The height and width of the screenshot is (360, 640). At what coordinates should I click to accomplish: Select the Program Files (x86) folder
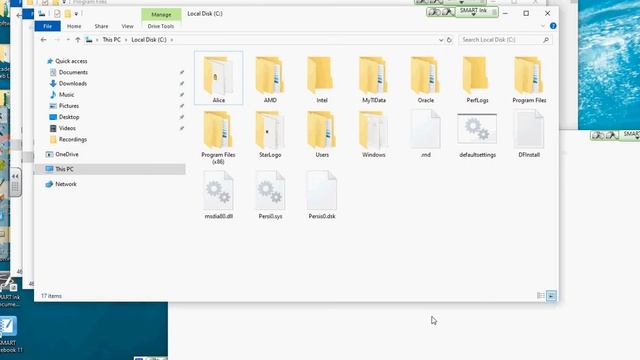click(218, 137)
